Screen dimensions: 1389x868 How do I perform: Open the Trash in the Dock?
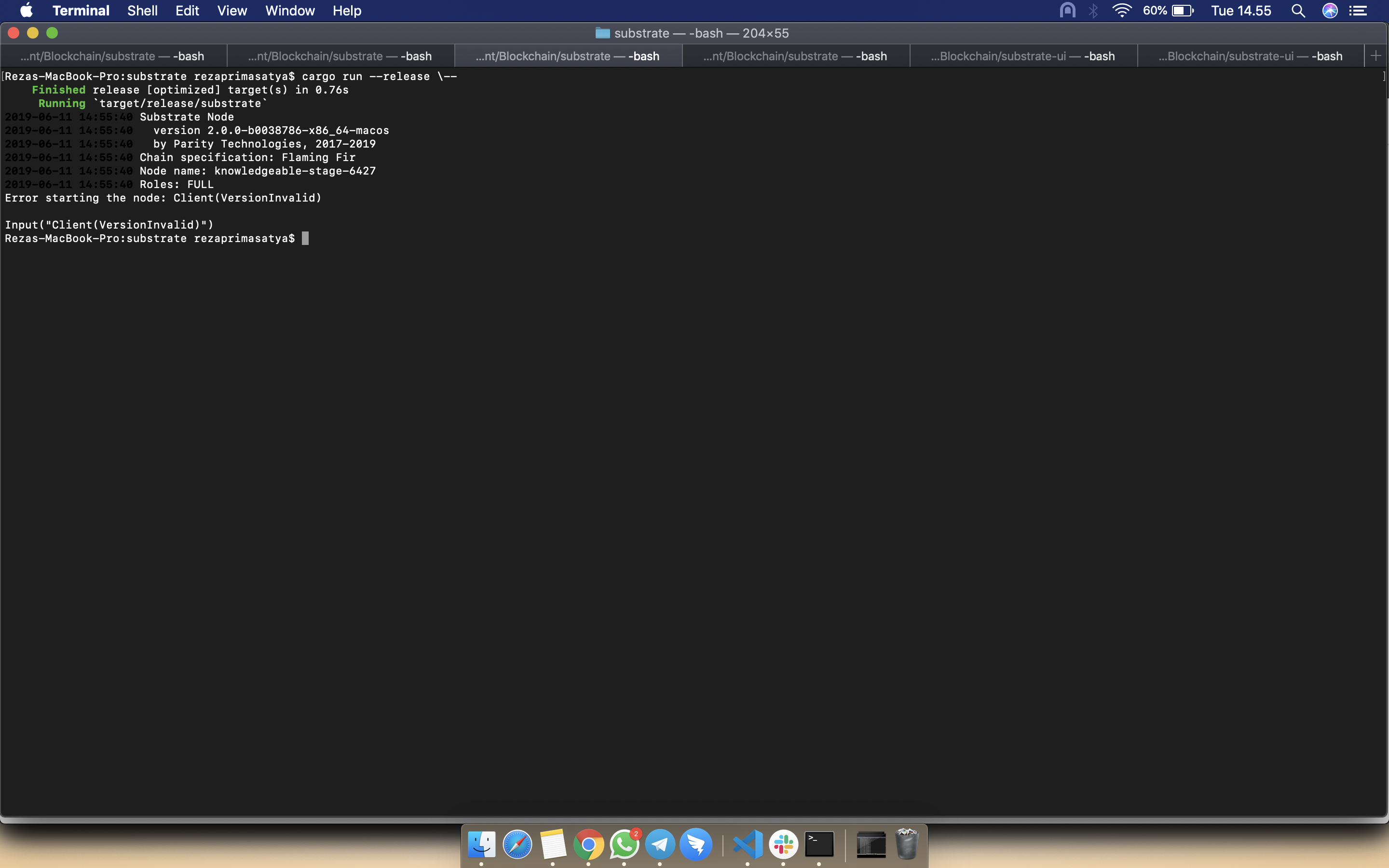click(908, 844)
